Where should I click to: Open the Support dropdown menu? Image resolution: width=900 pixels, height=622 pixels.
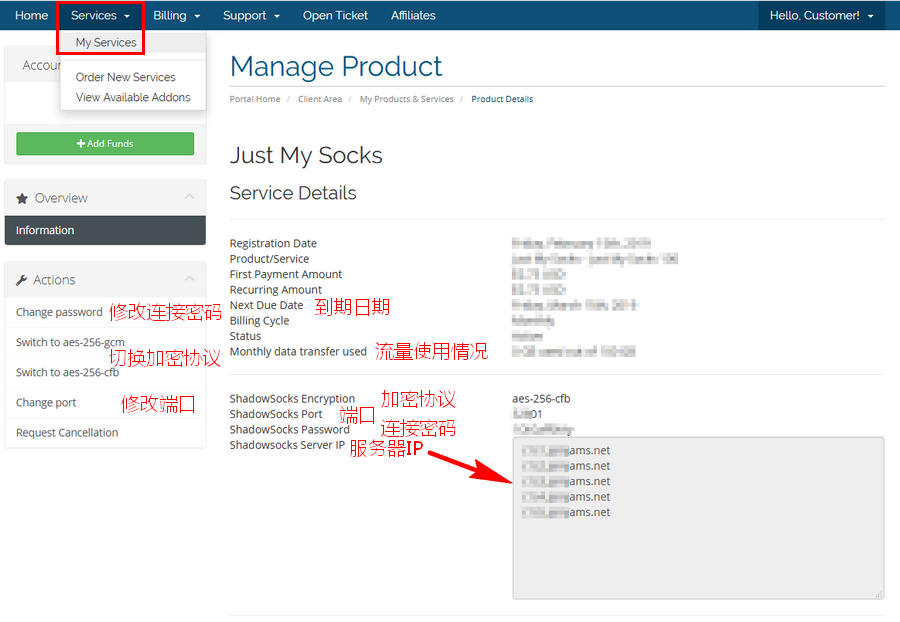coord(250,15)
